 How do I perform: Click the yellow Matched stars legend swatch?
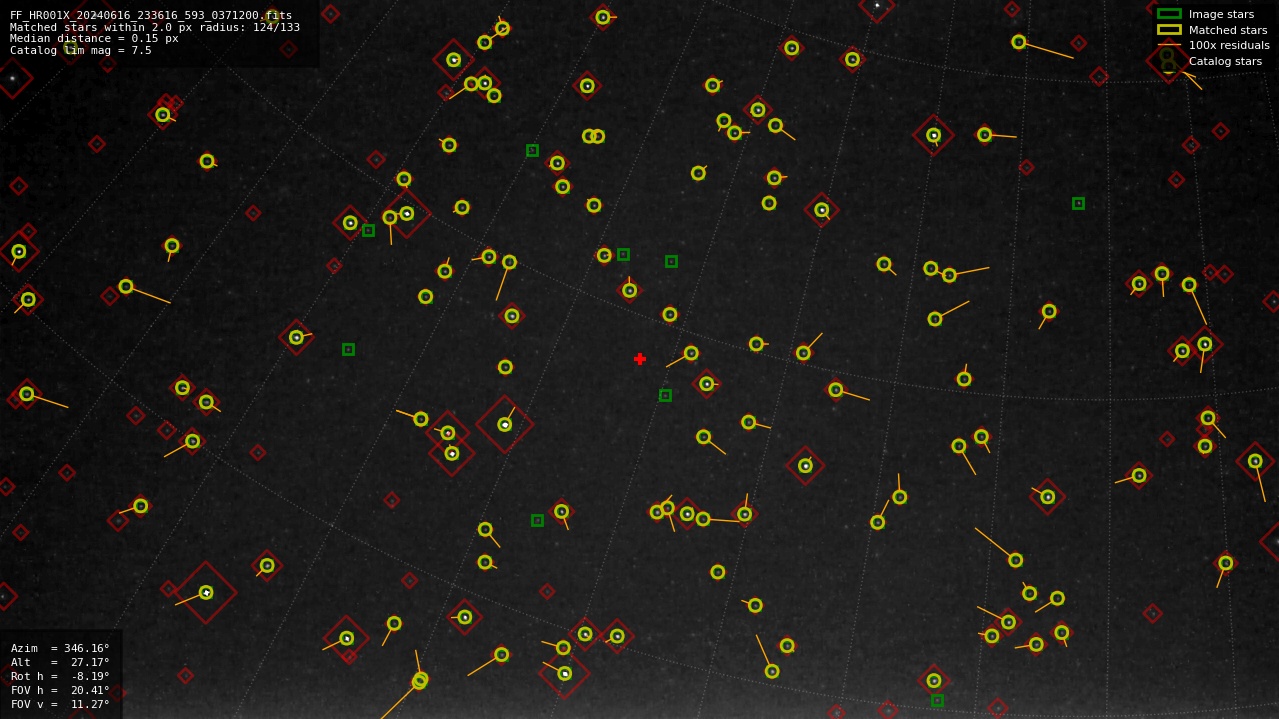pos(1169,30)
